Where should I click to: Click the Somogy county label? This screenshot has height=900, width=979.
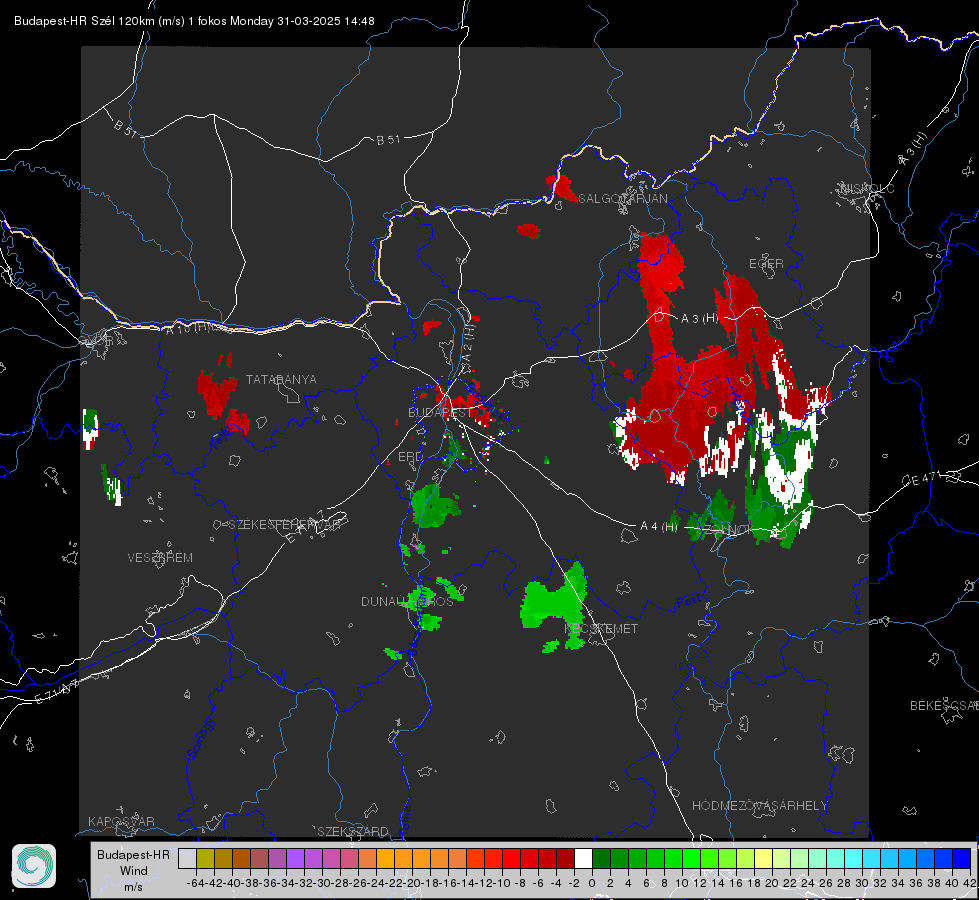click(x=200, y=738)
